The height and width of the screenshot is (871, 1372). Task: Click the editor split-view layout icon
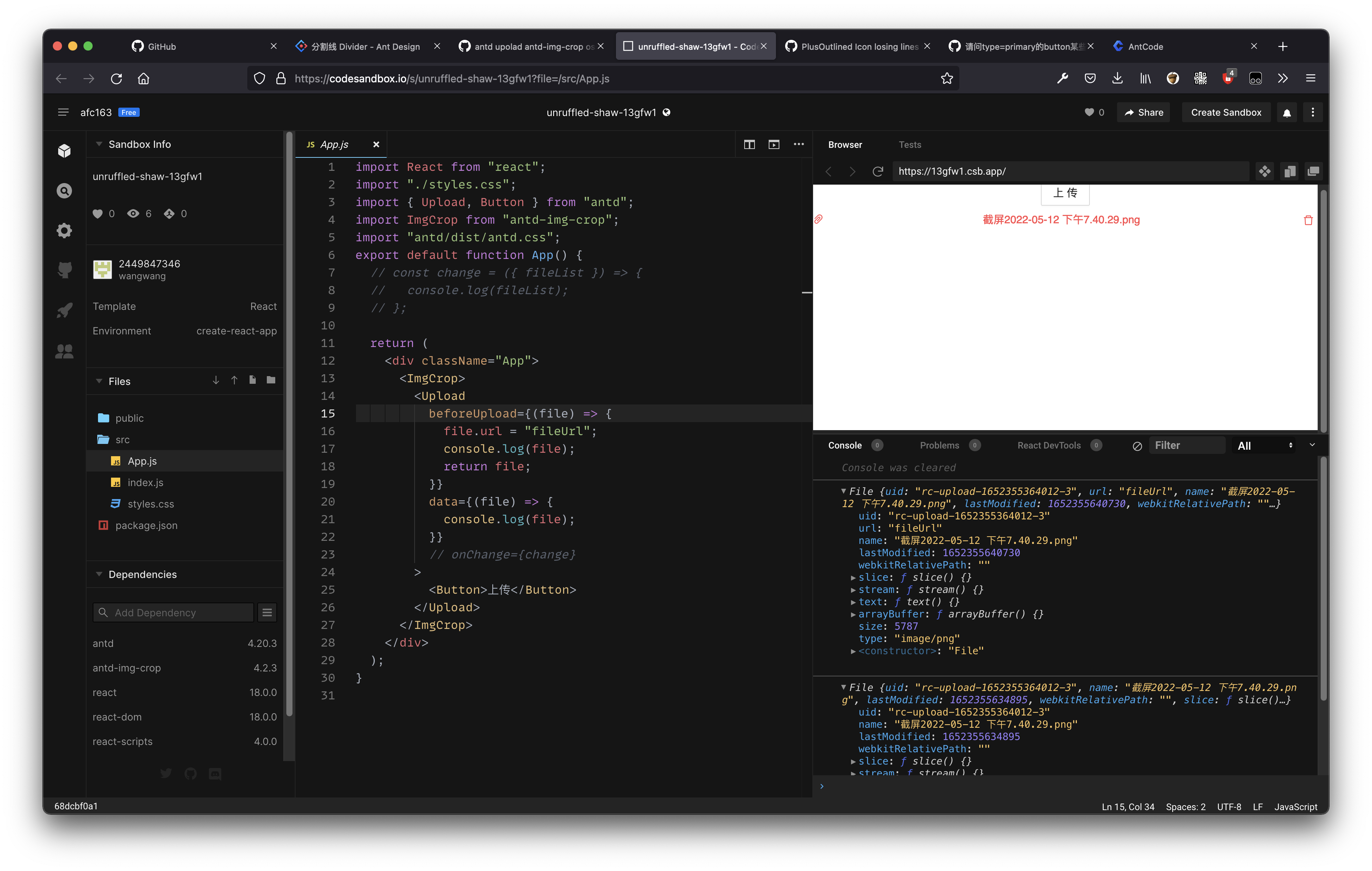click(x=749, y=144)
